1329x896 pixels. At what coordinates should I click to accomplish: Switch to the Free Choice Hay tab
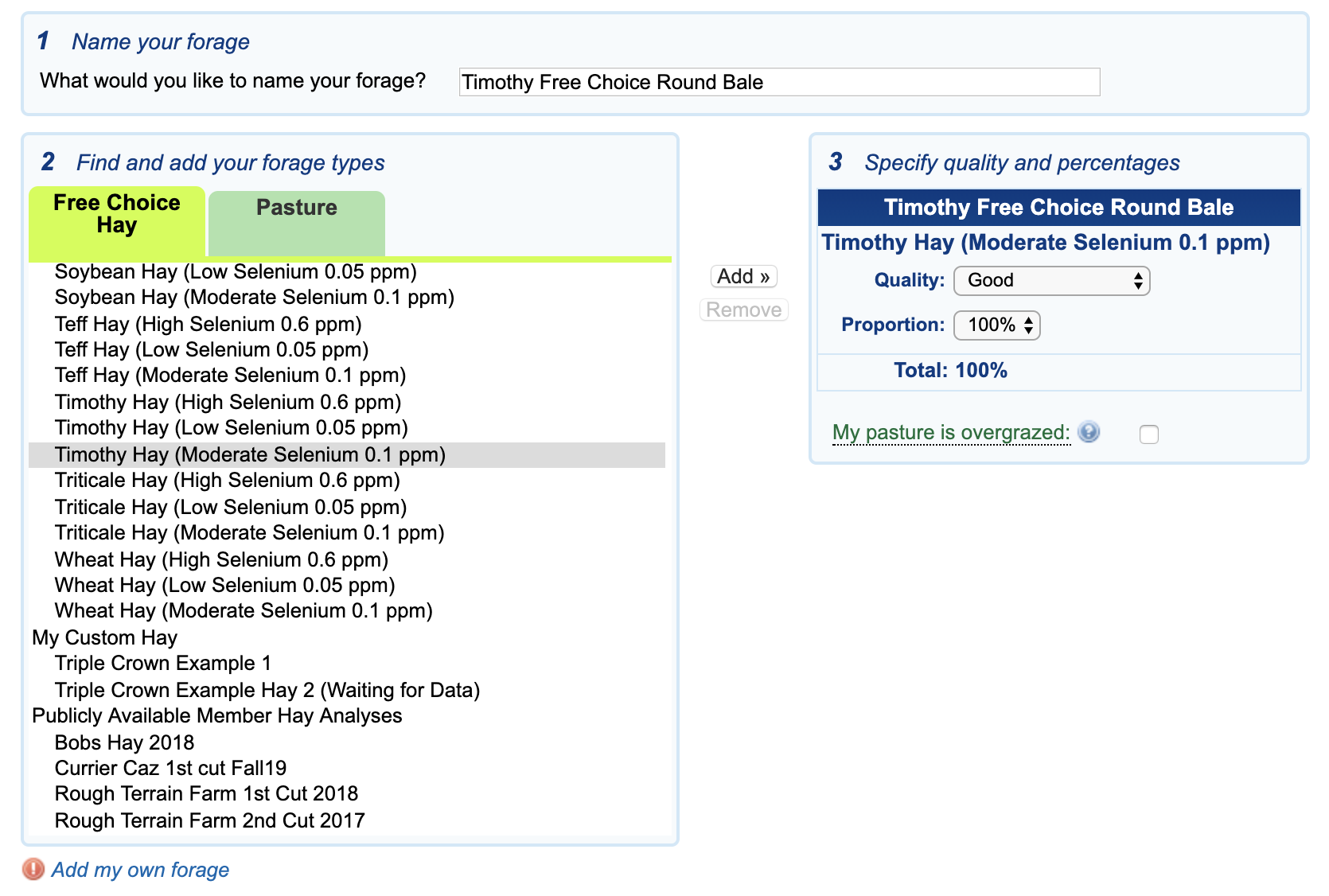coord(116,213)
